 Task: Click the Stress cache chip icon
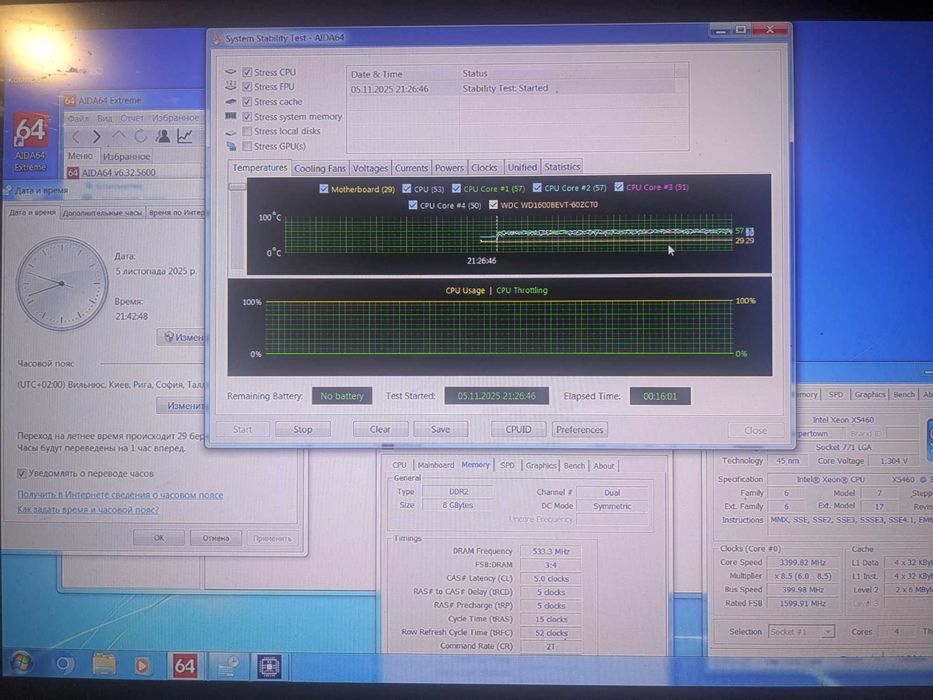[231, 101]
